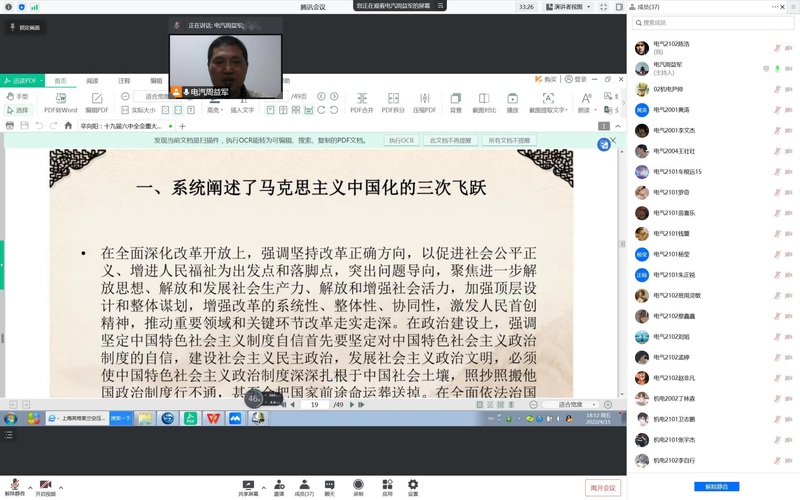800x500 pixels.
Task: Toggle camera with 开启视频 button
Action: point(45,486)
